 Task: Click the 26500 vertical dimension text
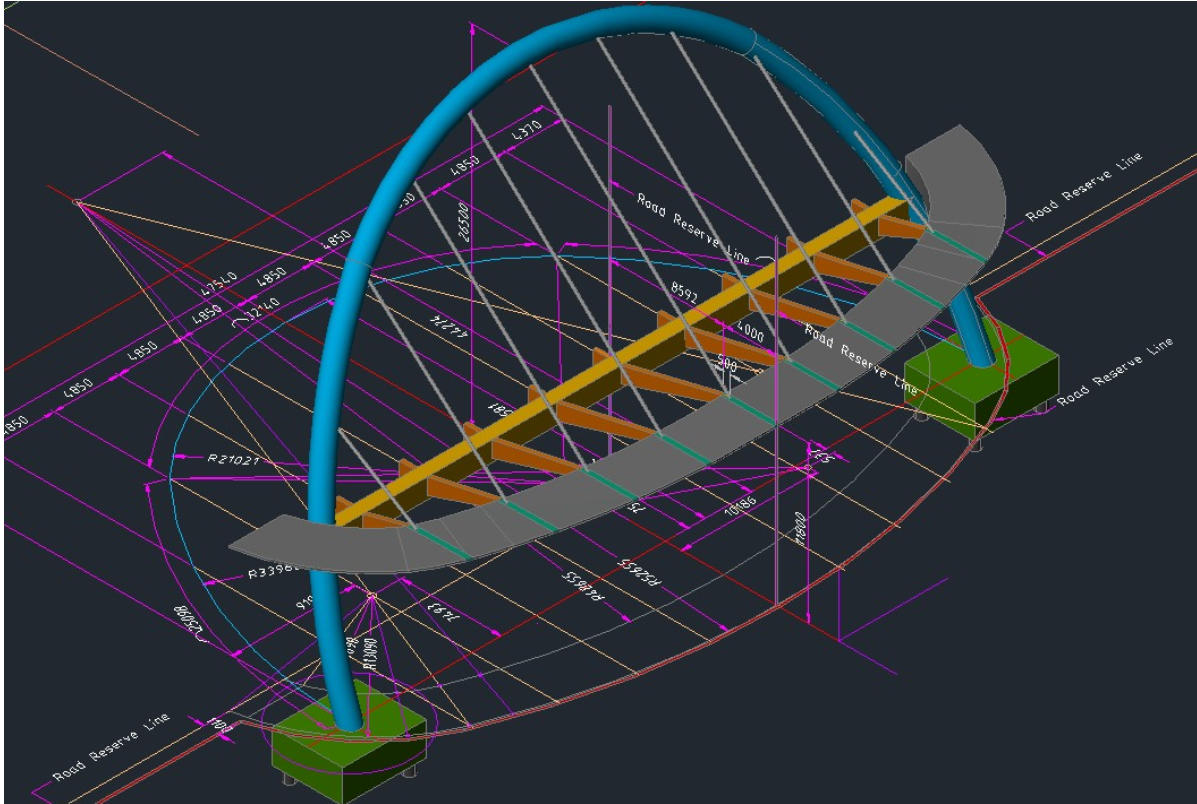[x=463, y=225]
